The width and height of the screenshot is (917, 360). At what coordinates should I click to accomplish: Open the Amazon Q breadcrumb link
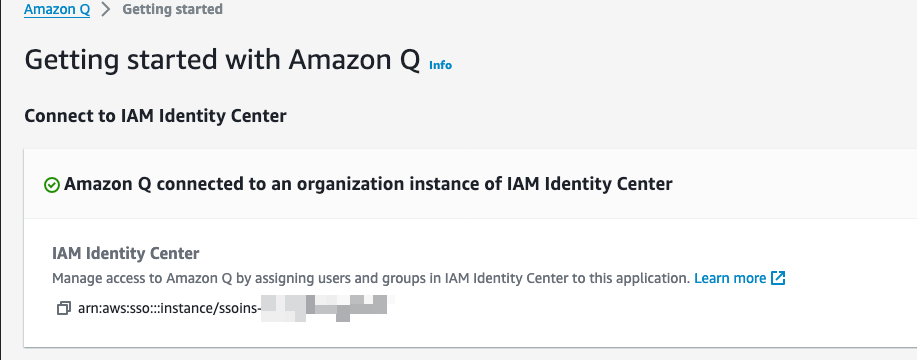(57, 9)
